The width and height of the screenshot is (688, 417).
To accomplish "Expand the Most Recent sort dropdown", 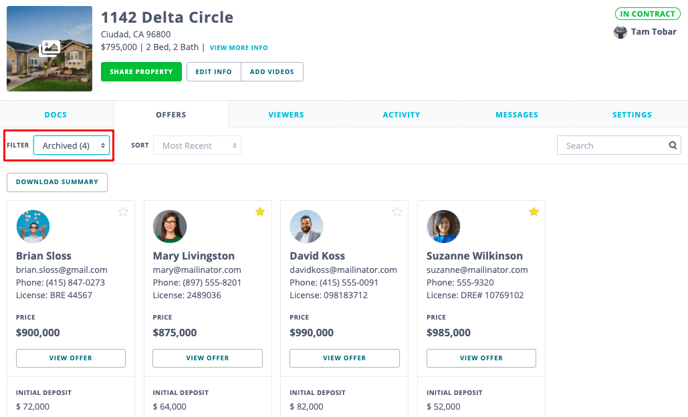I will click(196, 146).
